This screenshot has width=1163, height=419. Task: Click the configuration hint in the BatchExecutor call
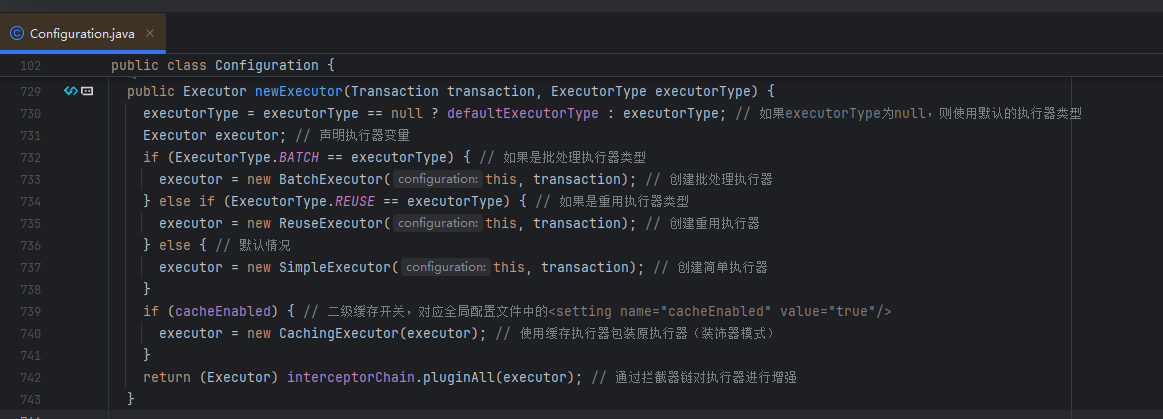437,179
